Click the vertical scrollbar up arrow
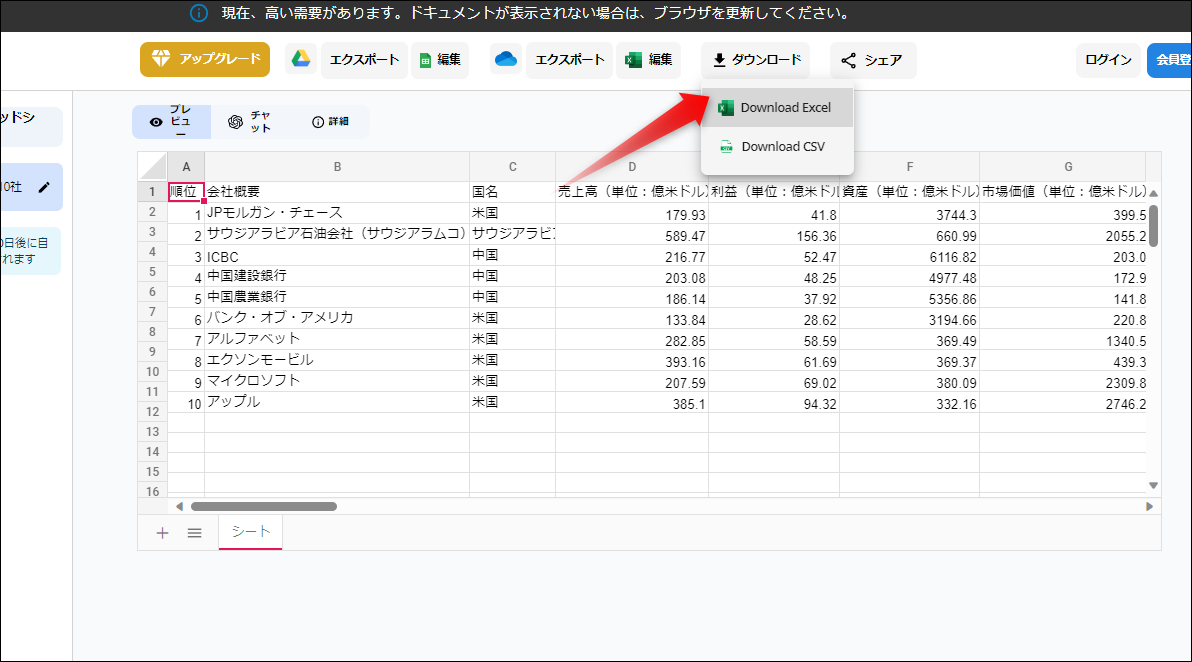Screen dimensions: 1192x662 (x=1153, y=192)
